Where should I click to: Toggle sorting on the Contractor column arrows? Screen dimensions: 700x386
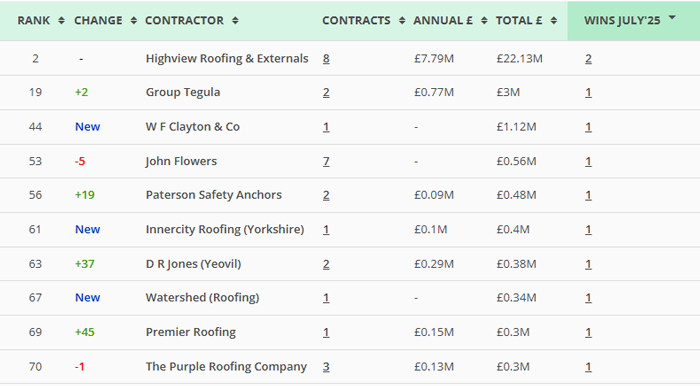click(x=235, y=21)
